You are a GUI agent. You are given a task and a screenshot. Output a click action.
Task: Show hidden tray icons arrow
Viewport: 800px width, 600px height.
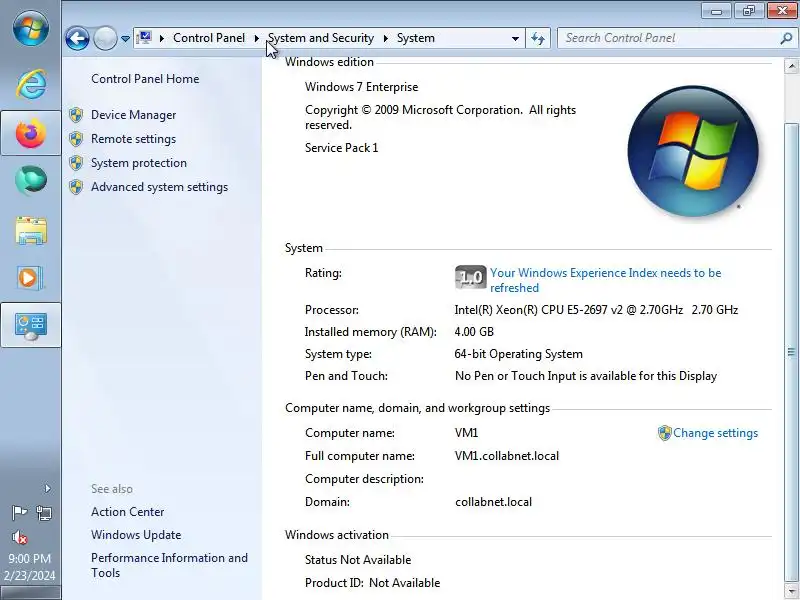pyautogui.click(x=47, y=488)
